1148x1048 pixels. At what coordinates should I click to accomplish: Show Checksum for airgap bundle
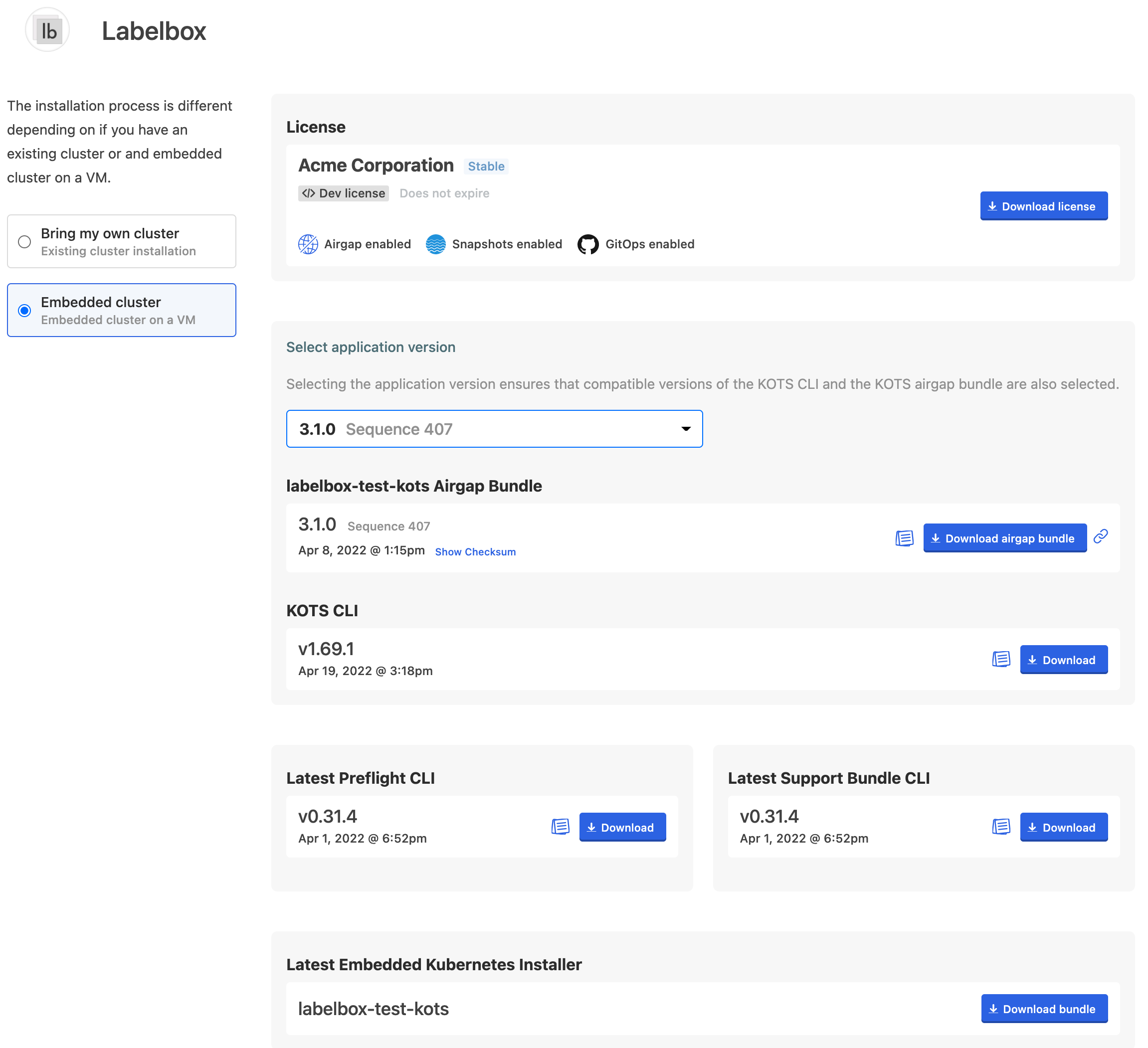click(475, 551)
